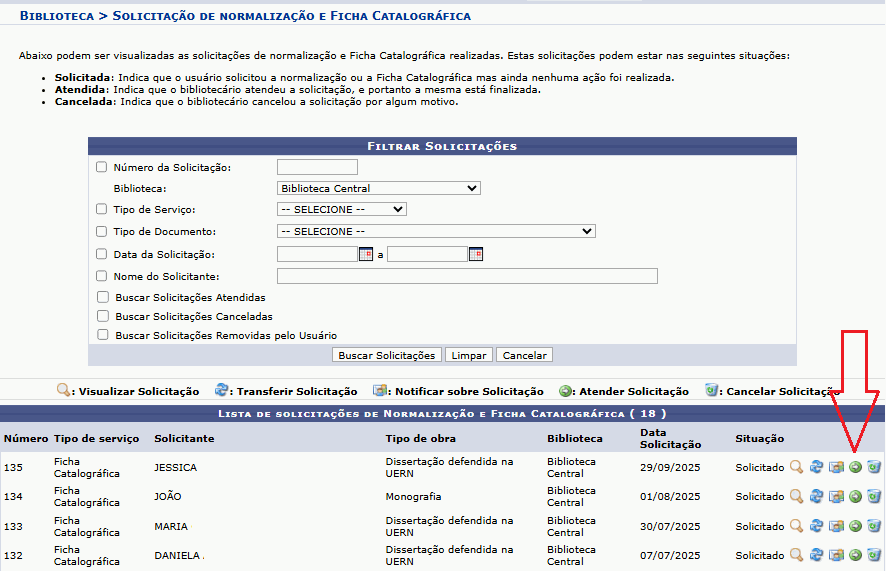Viewport: 886px width, 571px height.
Task: Toggle Buscar Solicitações Canceladas checkbox
Action: coord(102,316)
